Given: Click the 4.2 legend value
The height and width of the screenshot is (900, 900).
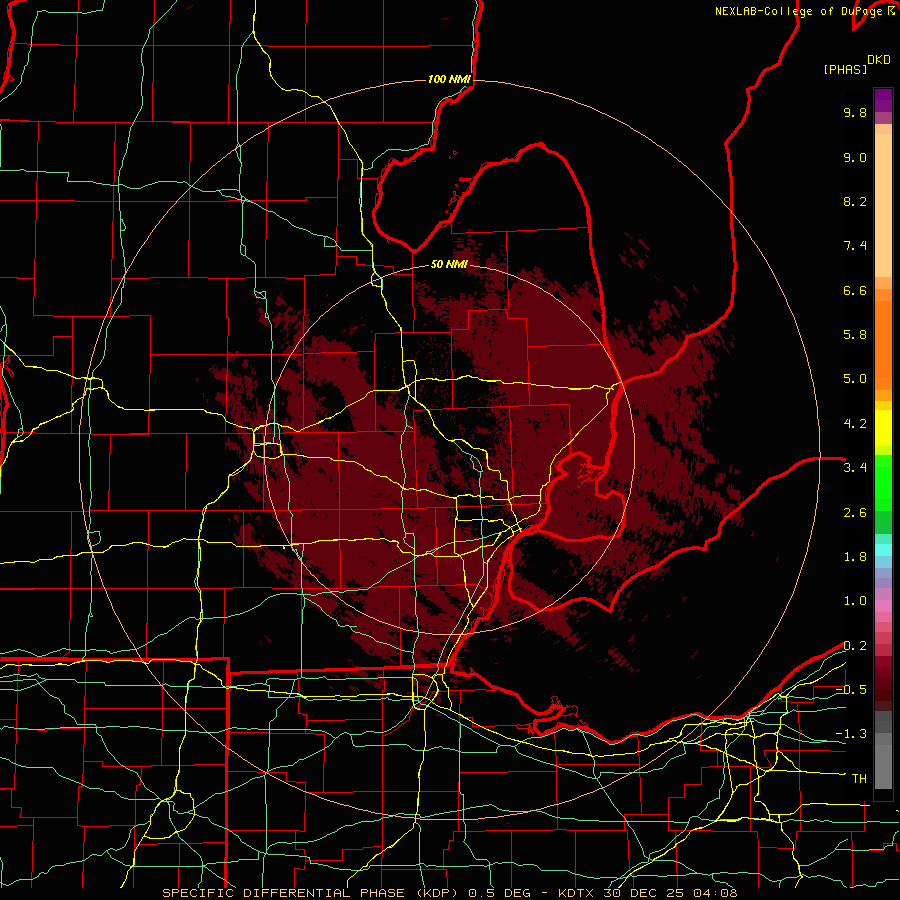Looking at the screenshot, I should click(x=855, y=424).
